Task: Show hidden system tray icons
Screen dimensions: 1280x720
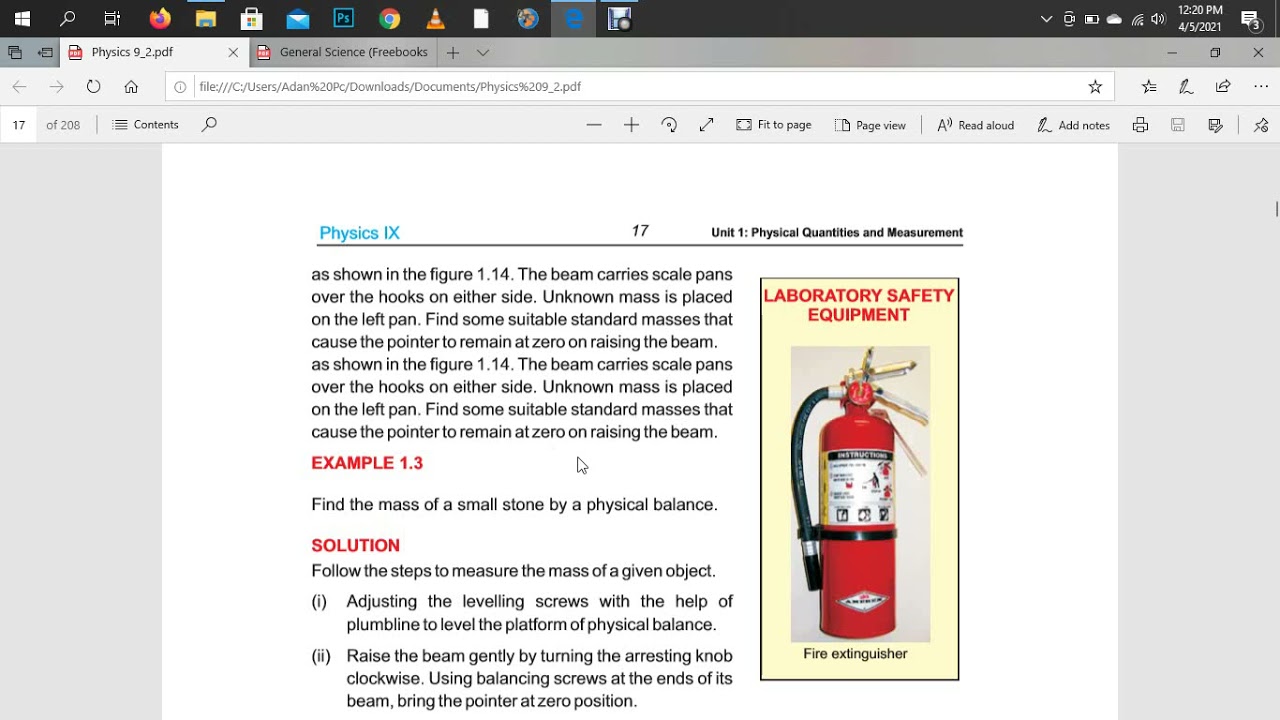Action: (1047, 18)
